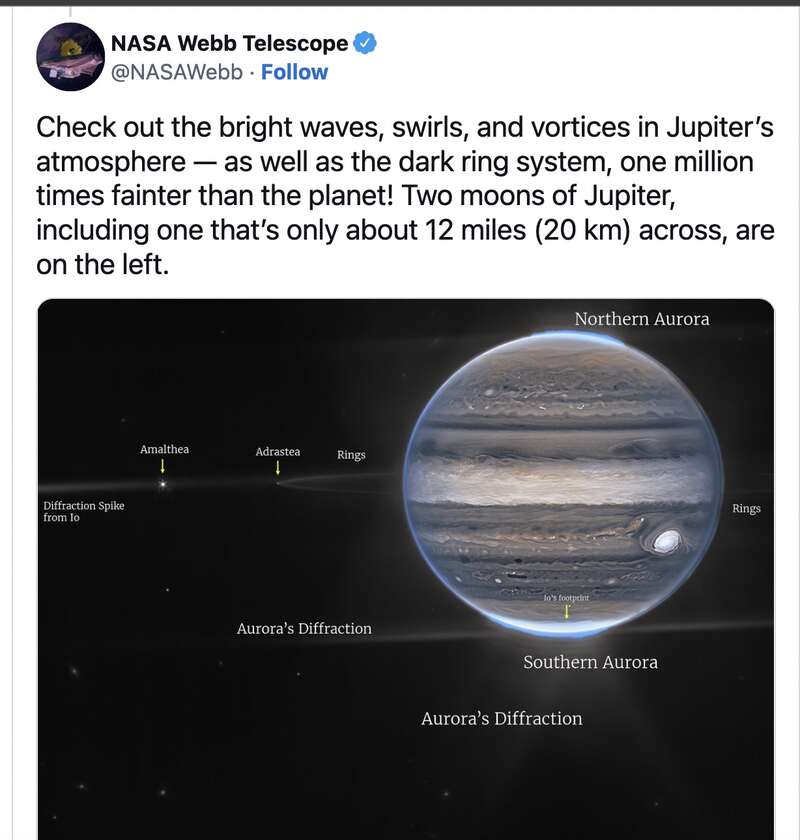Click the Northern Aurora label
Screen dimensions: 800x840
pyautogui.click(x=642, y=319)
